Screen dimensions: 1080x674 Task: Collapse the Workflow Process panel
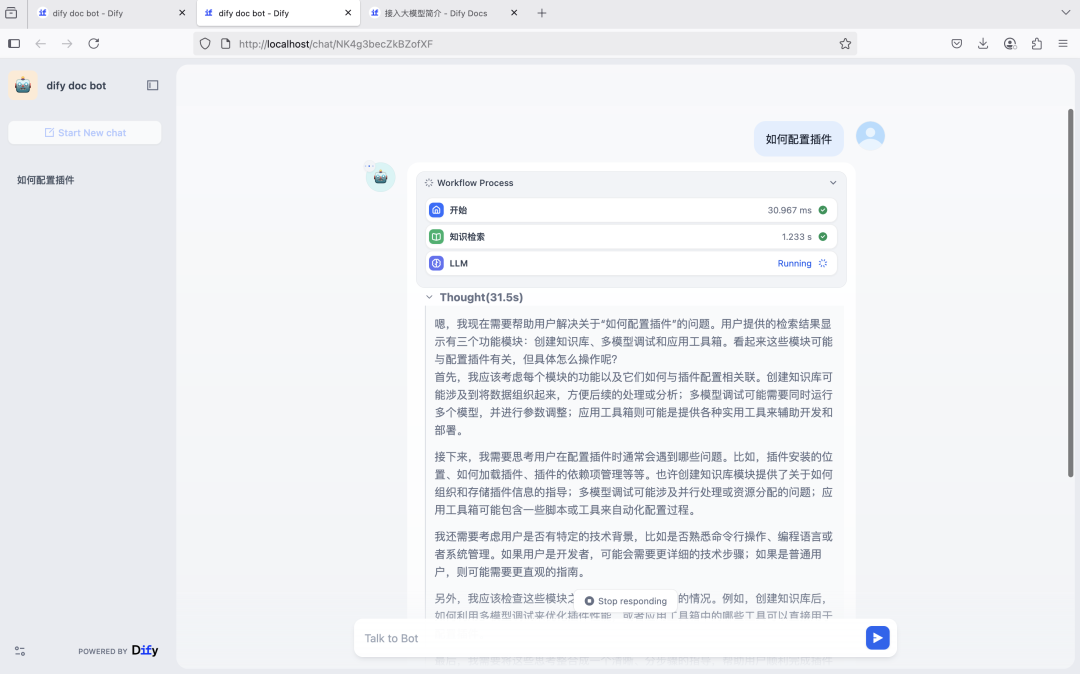[833, 182]
